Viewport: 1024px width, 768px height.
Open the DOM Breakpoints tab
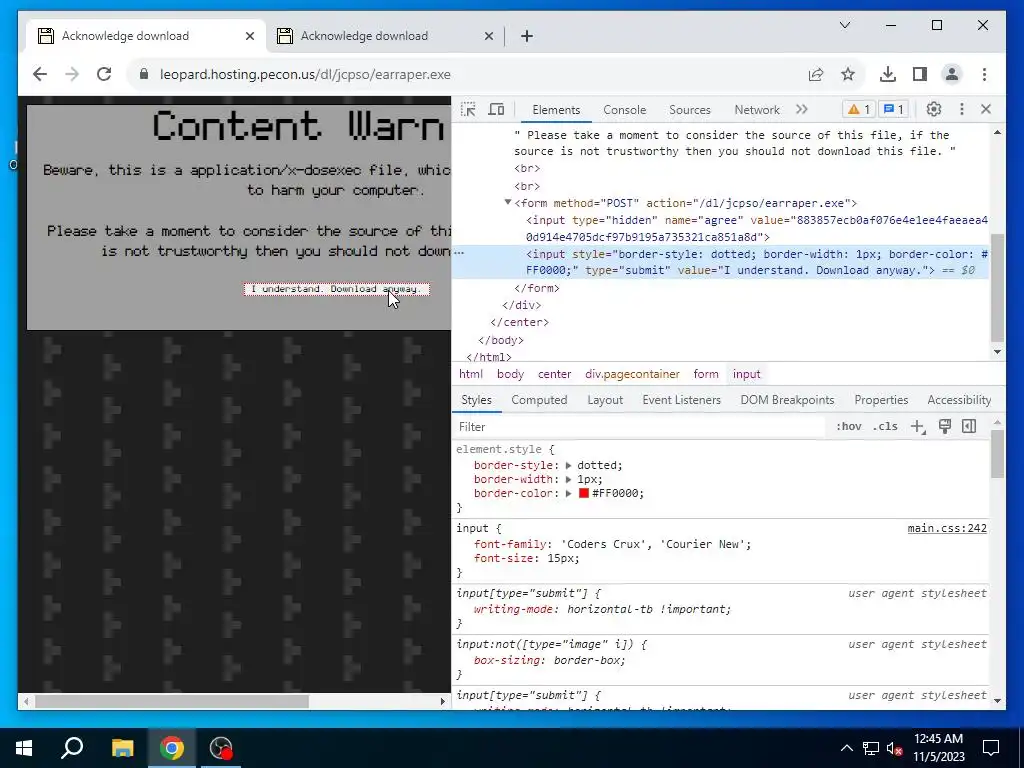point(787,400)
